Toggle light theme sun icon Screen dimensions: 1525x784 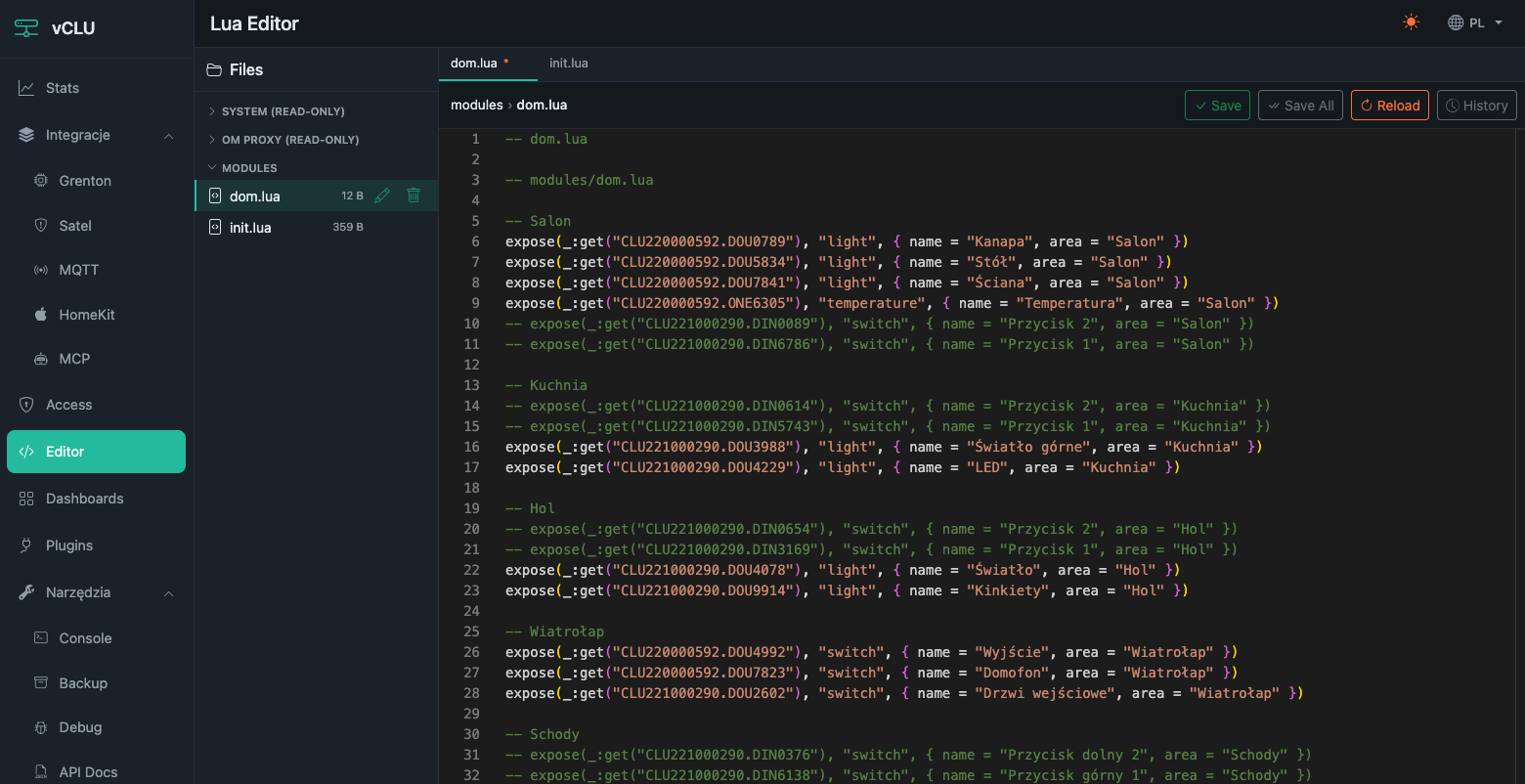click(1411, 22)
